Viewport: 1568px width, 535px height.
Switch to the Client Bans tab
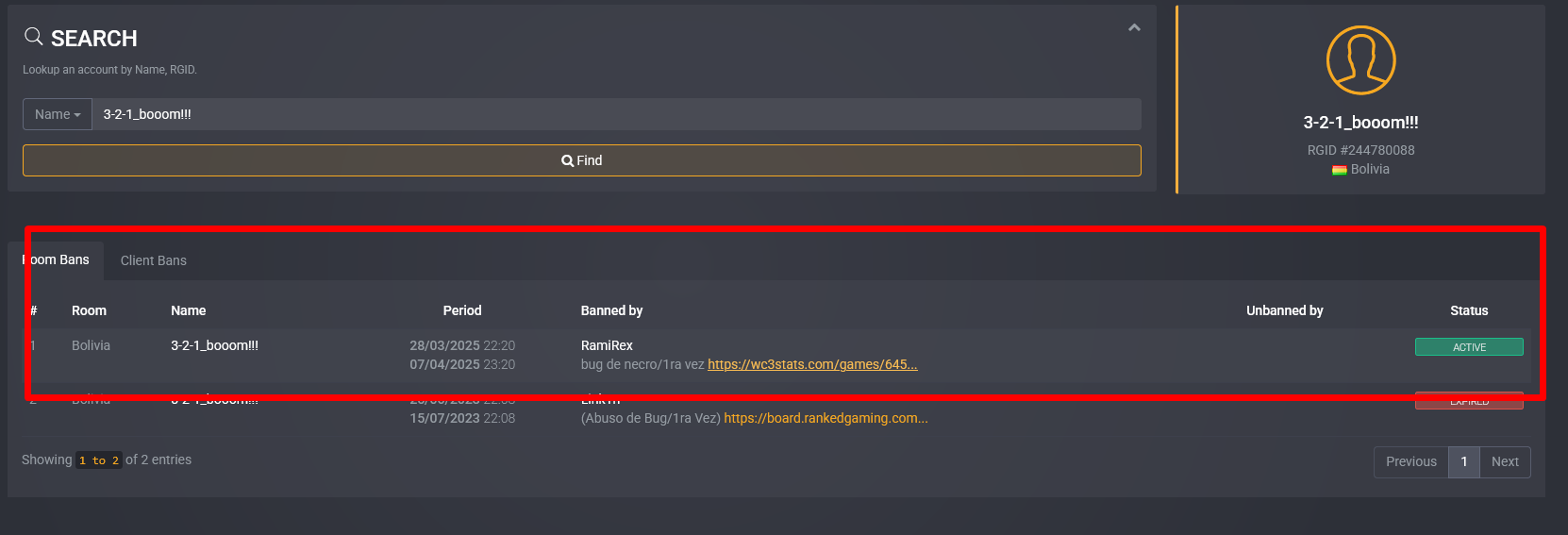[x=154, y=260]
